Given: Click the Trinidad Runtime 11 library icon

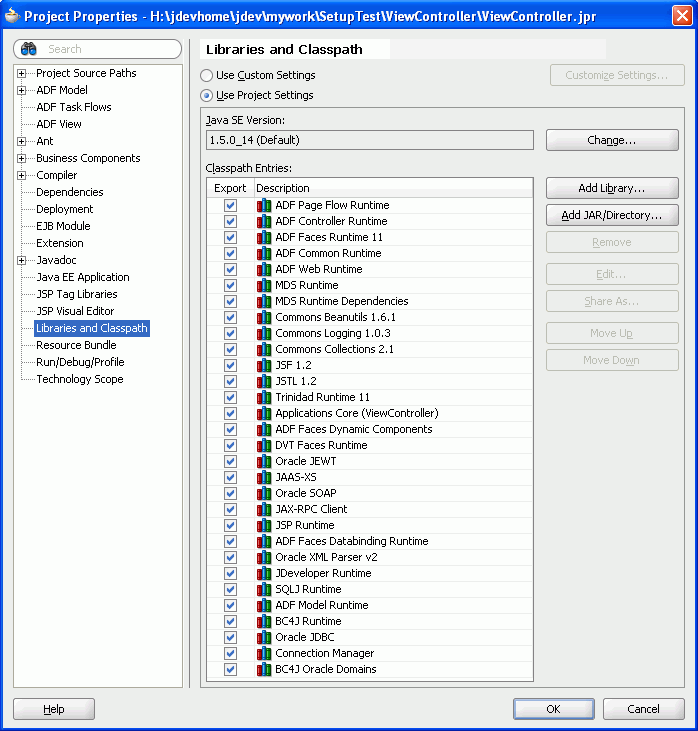Looking at the screenshot, I should 264,397.
